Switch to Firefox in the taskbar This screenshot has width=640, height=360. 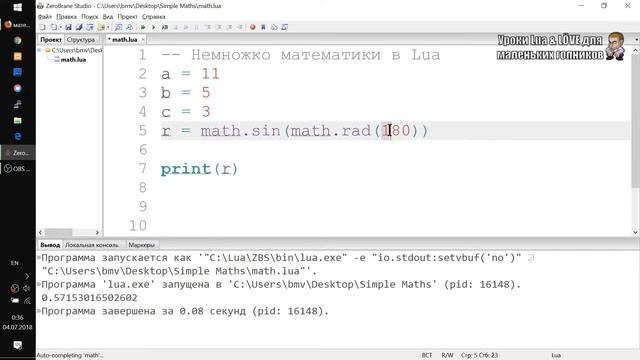pos(18,24)
